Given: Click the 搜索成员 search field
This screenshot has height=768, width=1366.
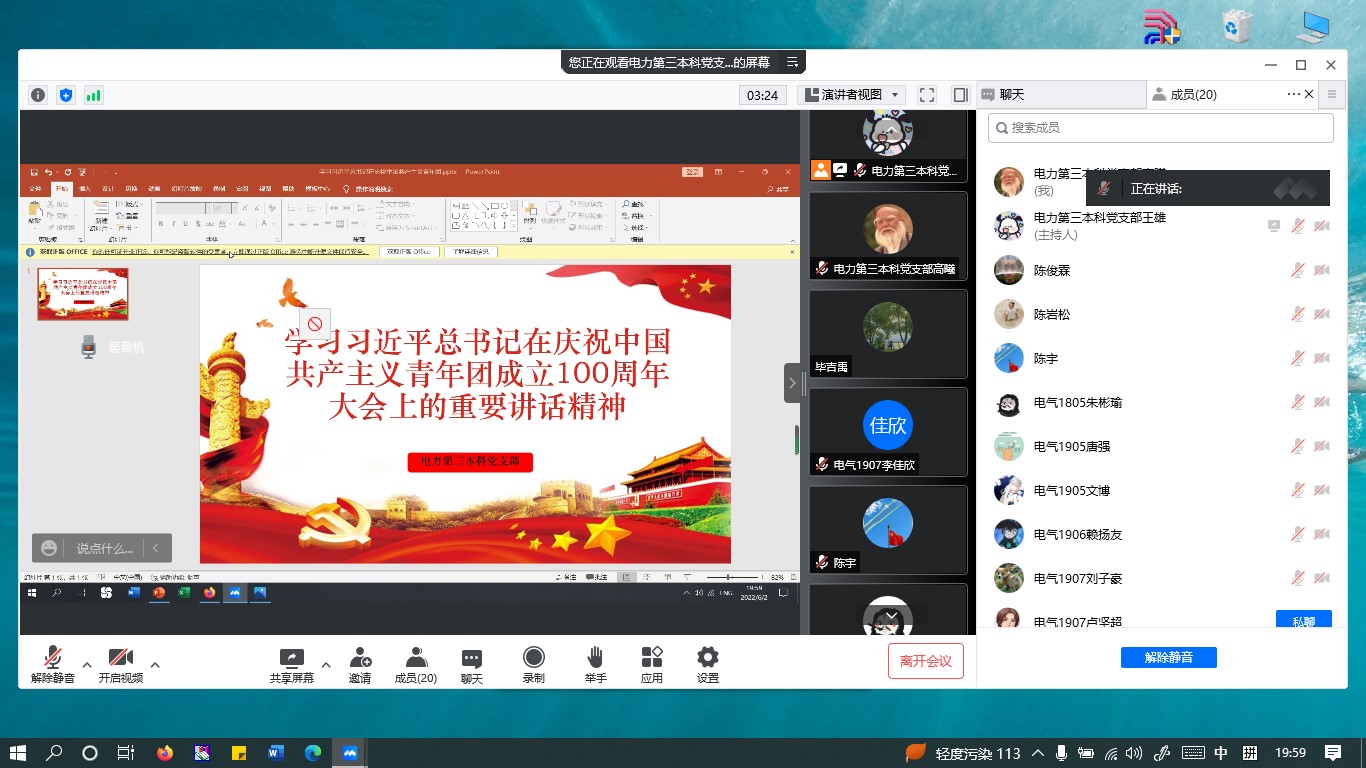Looking at the screenshot, I should [1160, 128].
